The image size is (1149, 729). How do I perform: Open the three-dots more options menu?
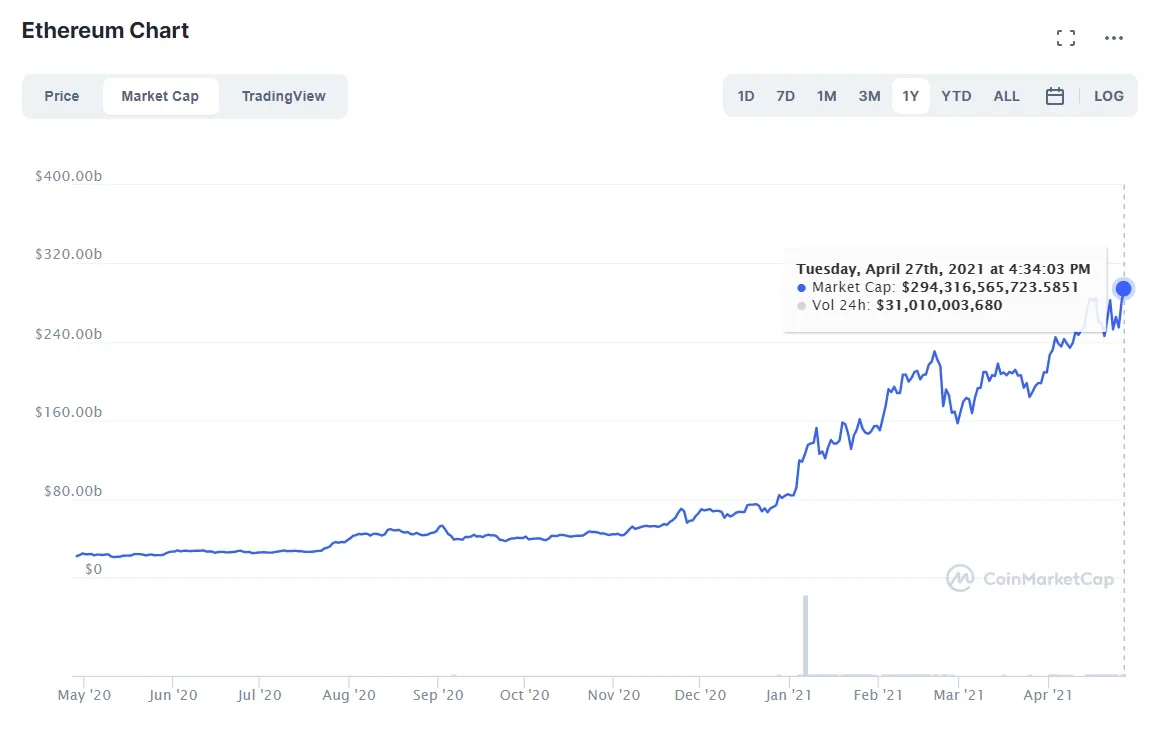click(1114, 38)
